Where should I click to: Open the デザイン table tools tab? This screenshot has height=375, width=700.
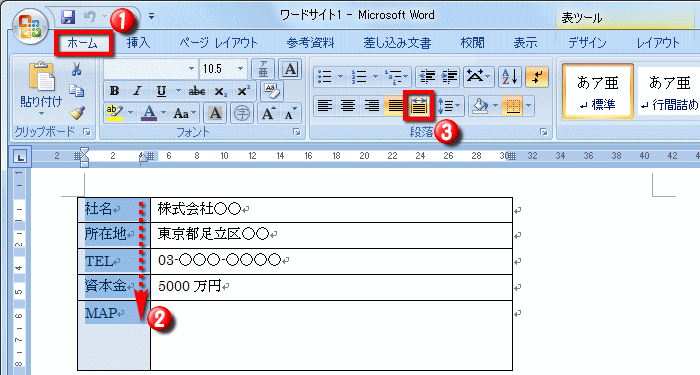coord(587,43)
